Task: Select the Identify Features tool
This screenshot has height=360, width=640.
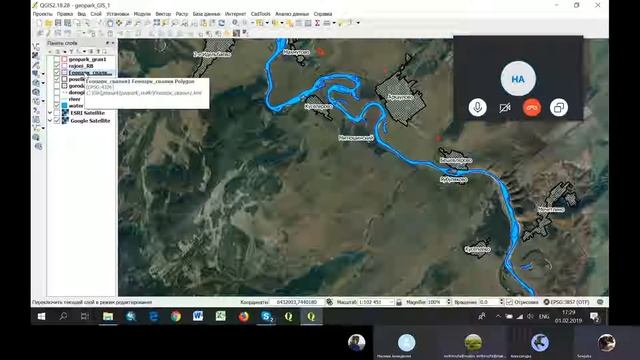Action: pos(236,23)
